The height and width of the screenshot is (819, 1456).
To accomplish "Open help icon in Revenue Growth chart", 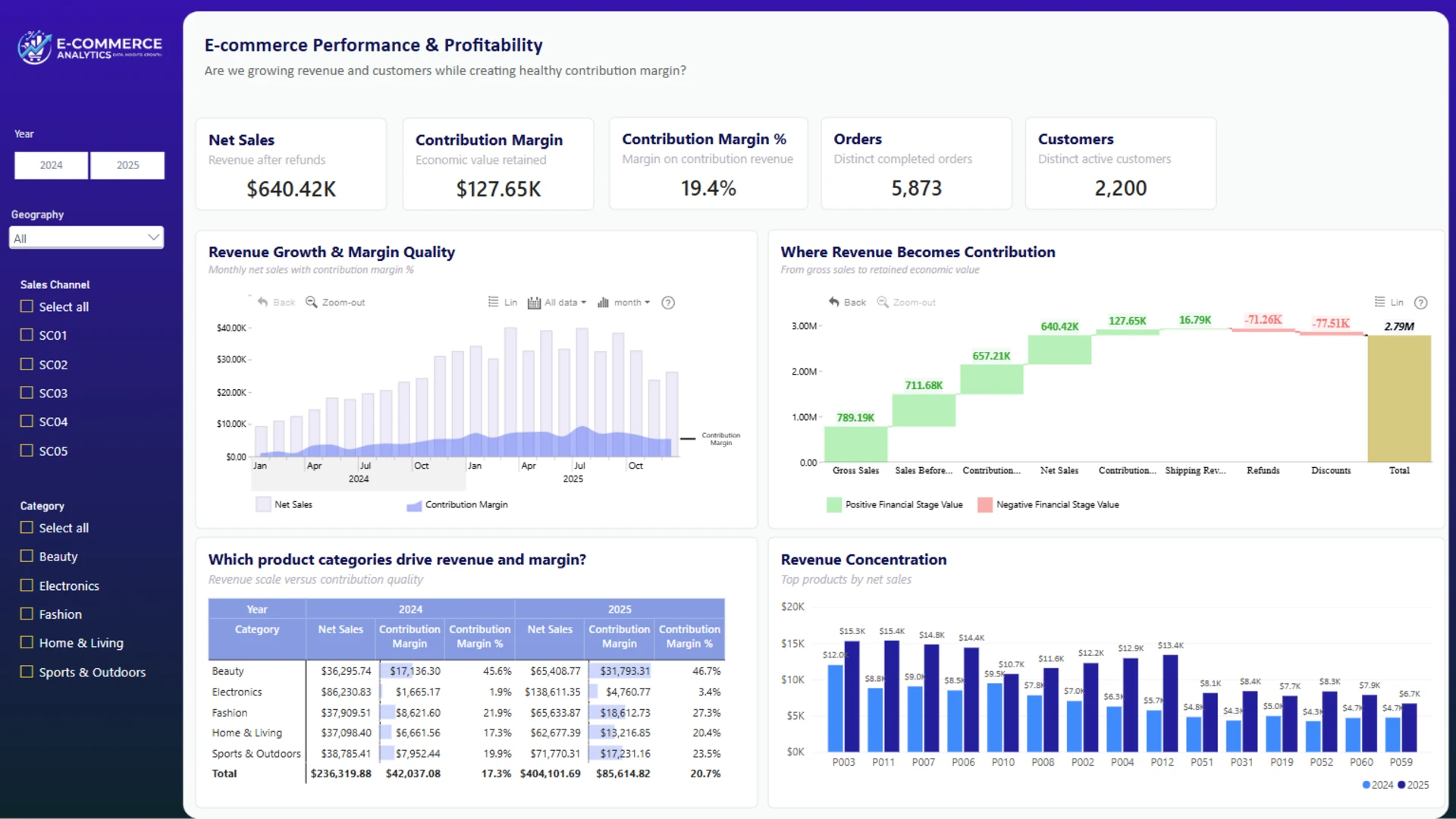I will coord(668,303).
